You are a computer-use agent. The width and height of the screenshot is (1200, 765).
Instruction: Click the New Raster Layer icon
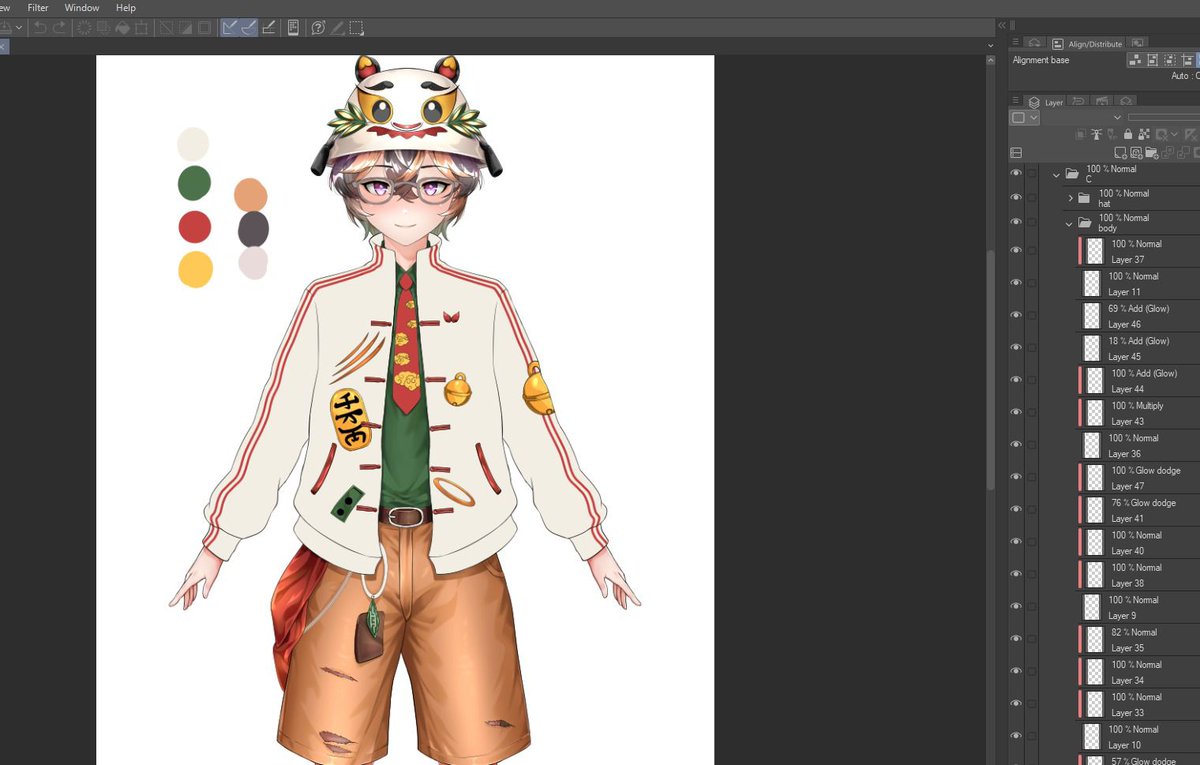tap(1120, 153)
